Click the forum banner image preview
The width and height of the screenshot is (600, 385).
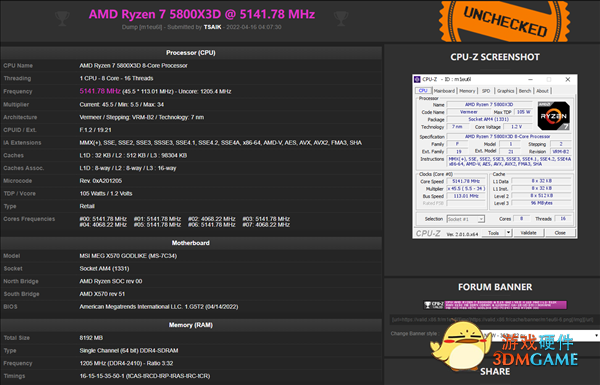point(495,305)
